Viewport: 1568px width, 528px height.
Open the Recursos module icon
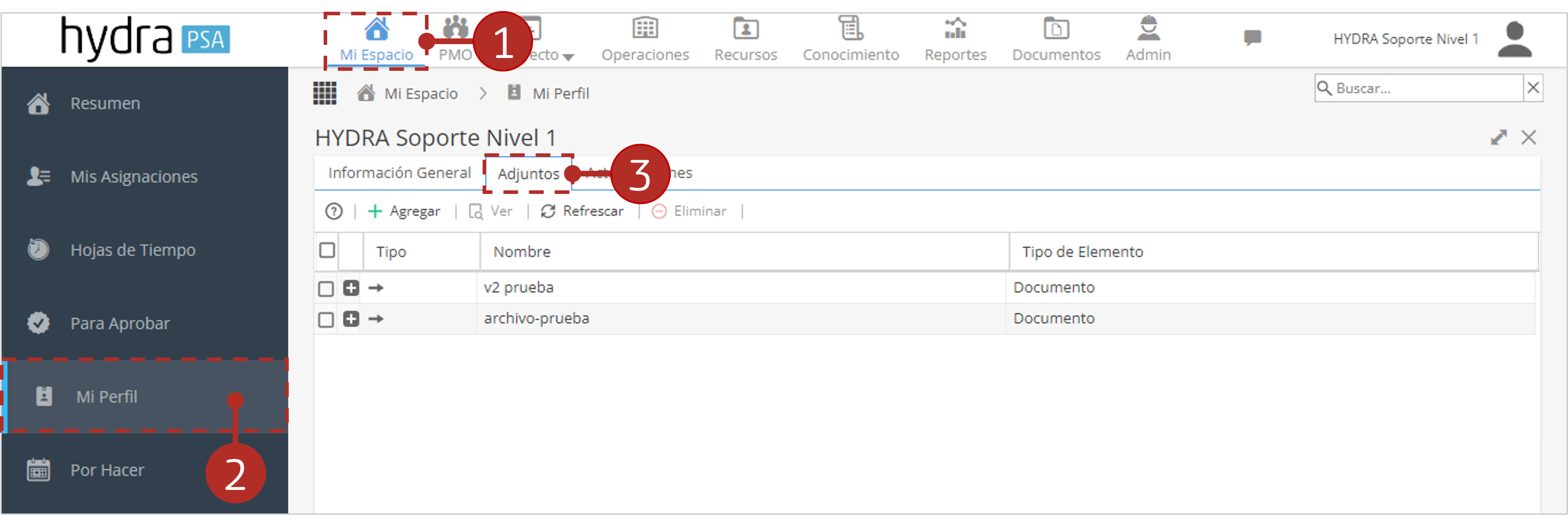[x=745, y=28]
